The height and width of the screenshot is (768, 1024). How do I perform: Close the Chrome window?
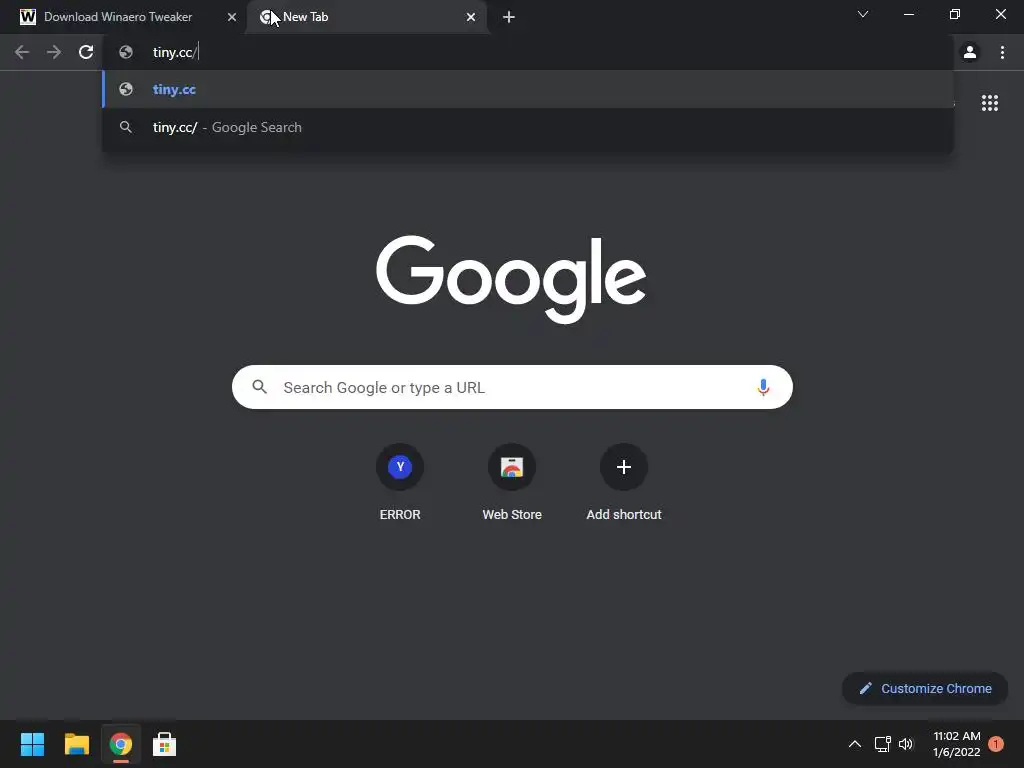point(1000,14)
